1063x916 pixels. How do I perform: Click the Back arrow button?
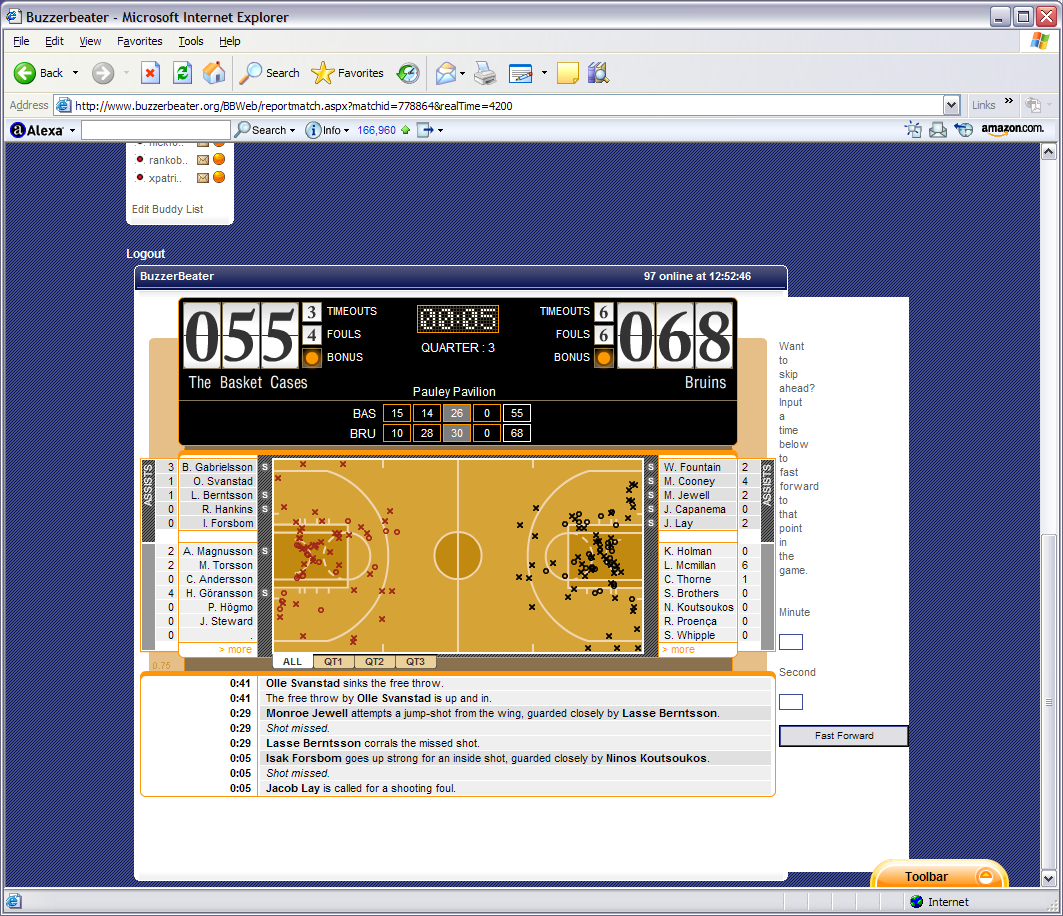[x=38, y=73]
